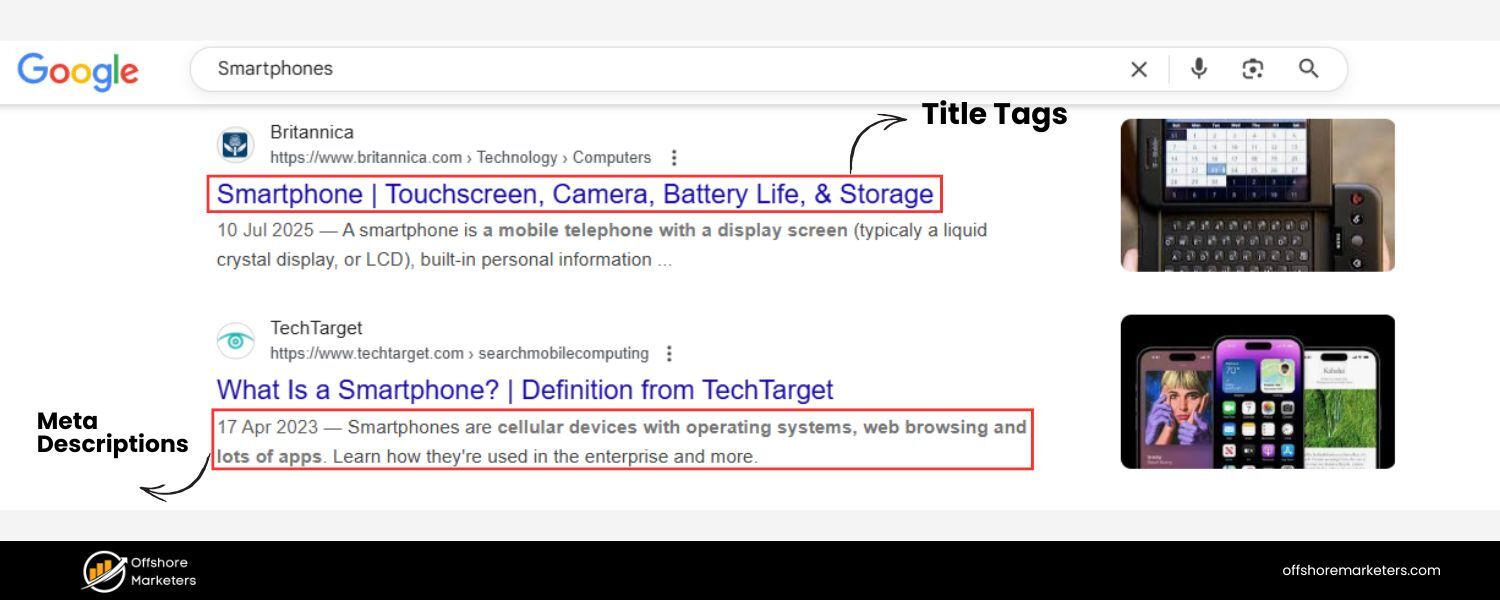This screenshot has height=600, width=1500.
Task: Click the magnifying glass search button
Action: pos(1308,68)
